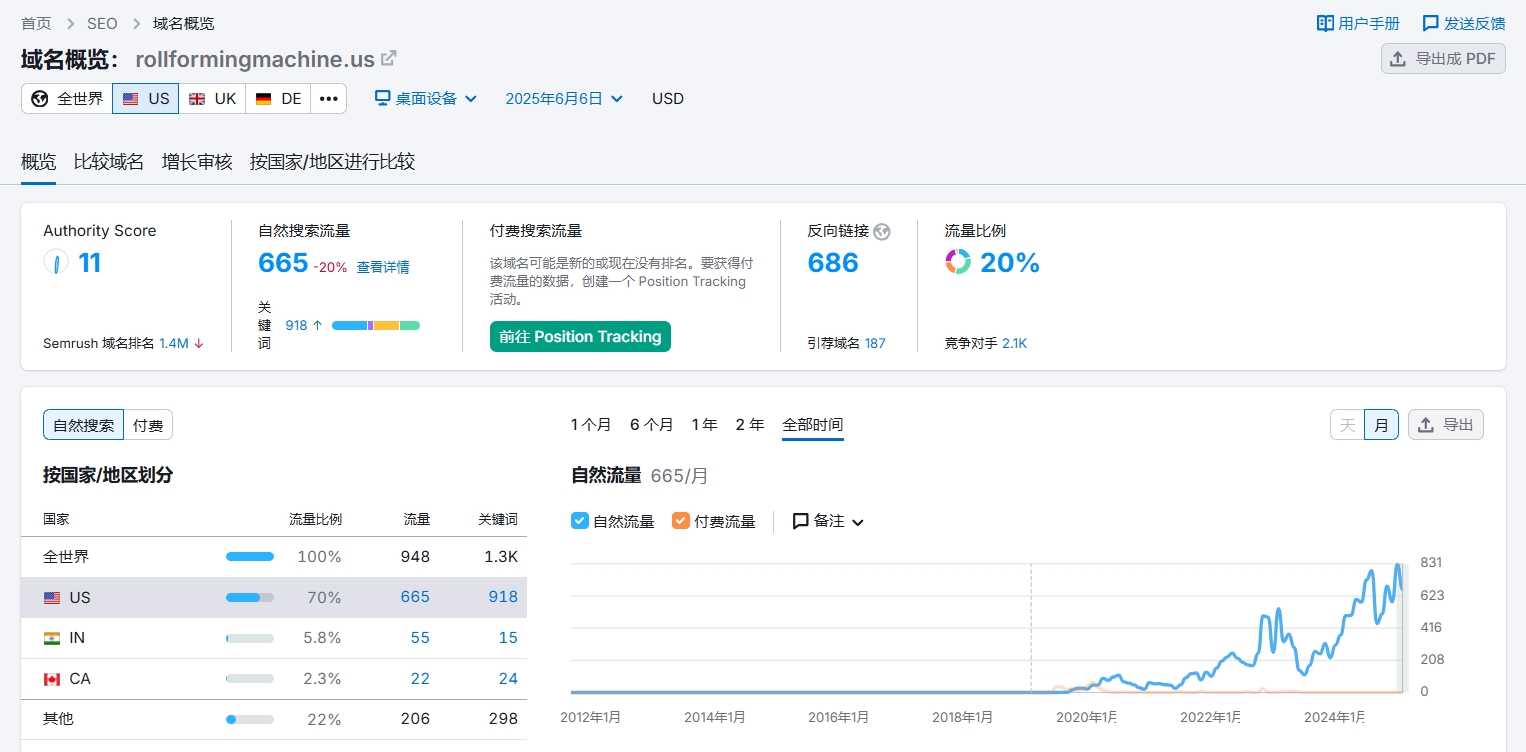The image size is (1526, 752).
Task: Select 全世界 database button
Action: pos(67,99)
